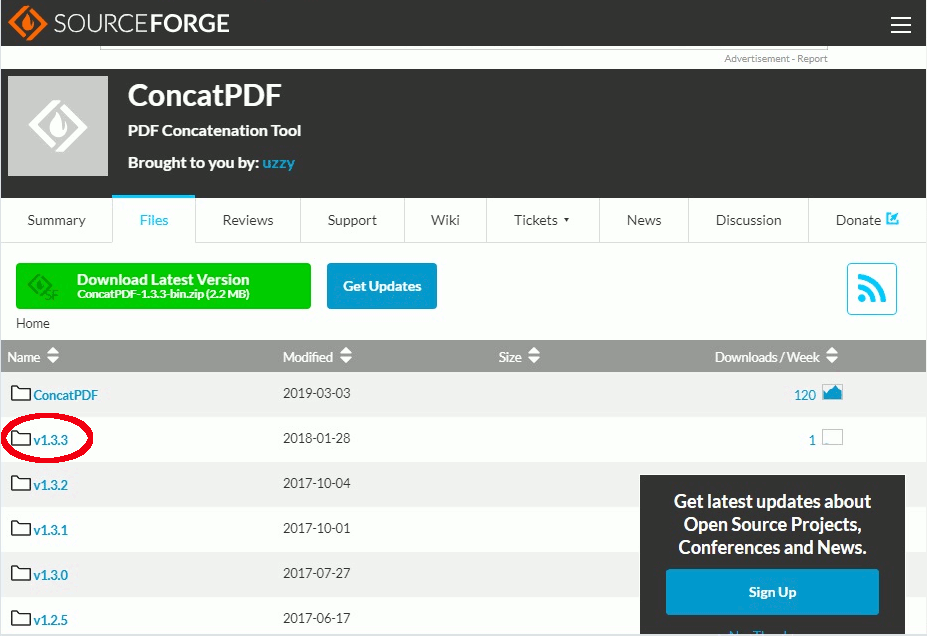Click the 1 download count for v1.3.3
This screenshot has width=927, height=636.
pyautogui.click(x=812, y=440)
